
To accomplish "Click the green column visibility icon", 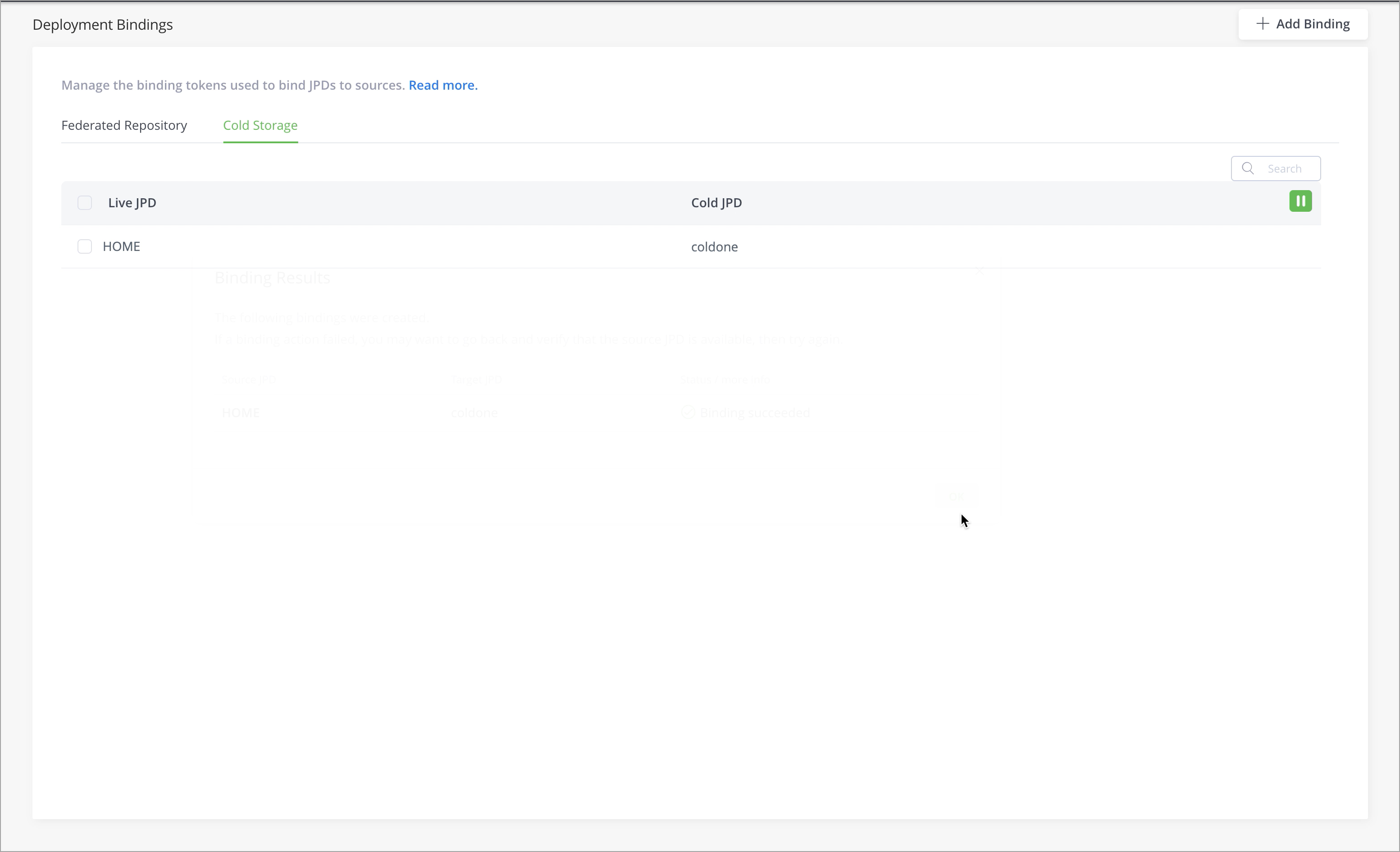I will [1300, 201].
